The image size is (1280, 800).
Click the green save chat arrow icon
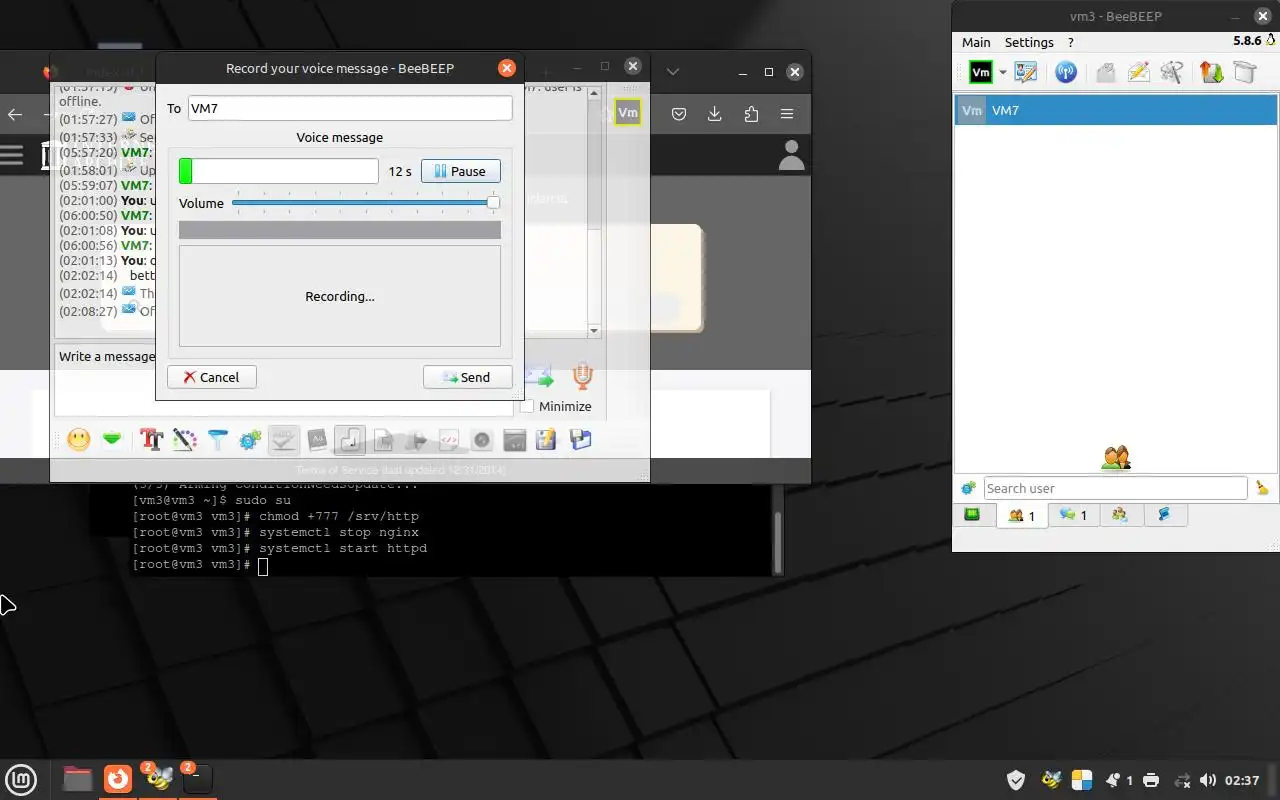pos(112,439)
